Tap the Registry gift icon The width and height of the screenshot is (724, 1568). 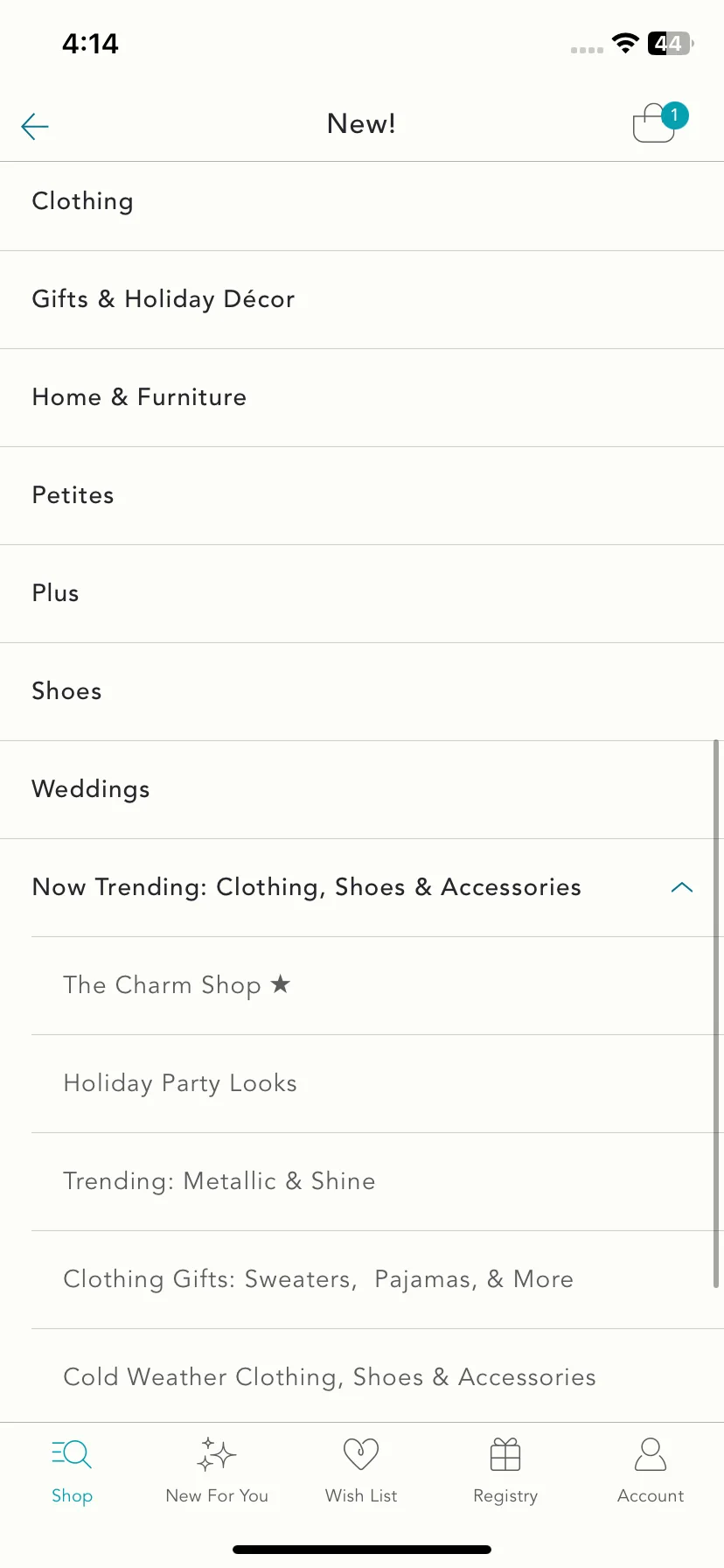click(x=505, y=1454)
